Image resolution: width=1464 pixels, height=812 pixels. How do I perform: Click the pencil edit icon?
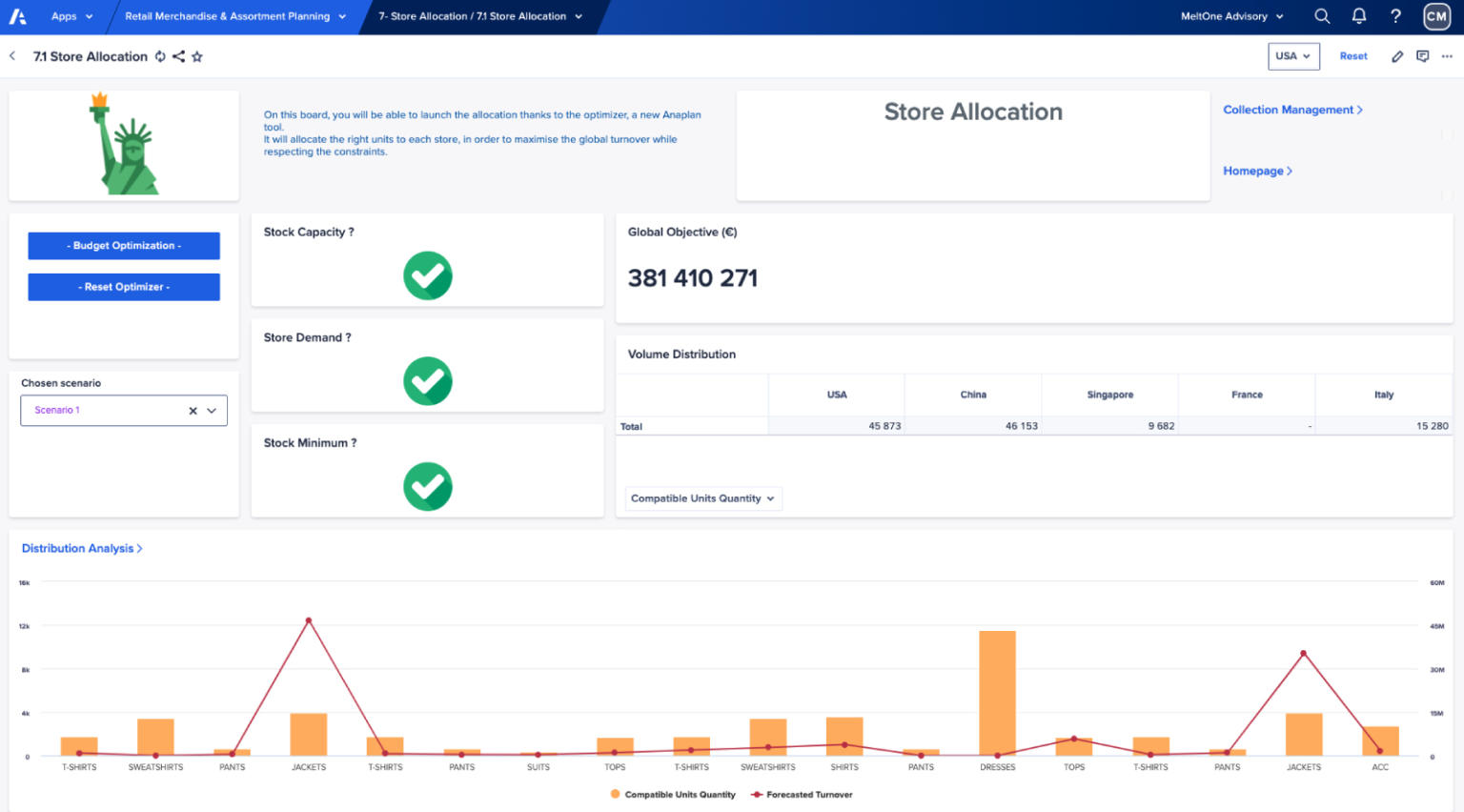pyautogui.click(x=1397, y=56)
